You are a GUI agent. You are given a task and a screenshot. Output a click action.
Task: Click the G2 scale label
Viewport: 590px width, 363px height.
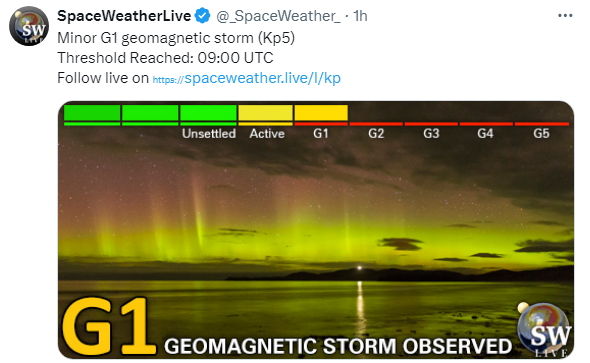[376, 134]
